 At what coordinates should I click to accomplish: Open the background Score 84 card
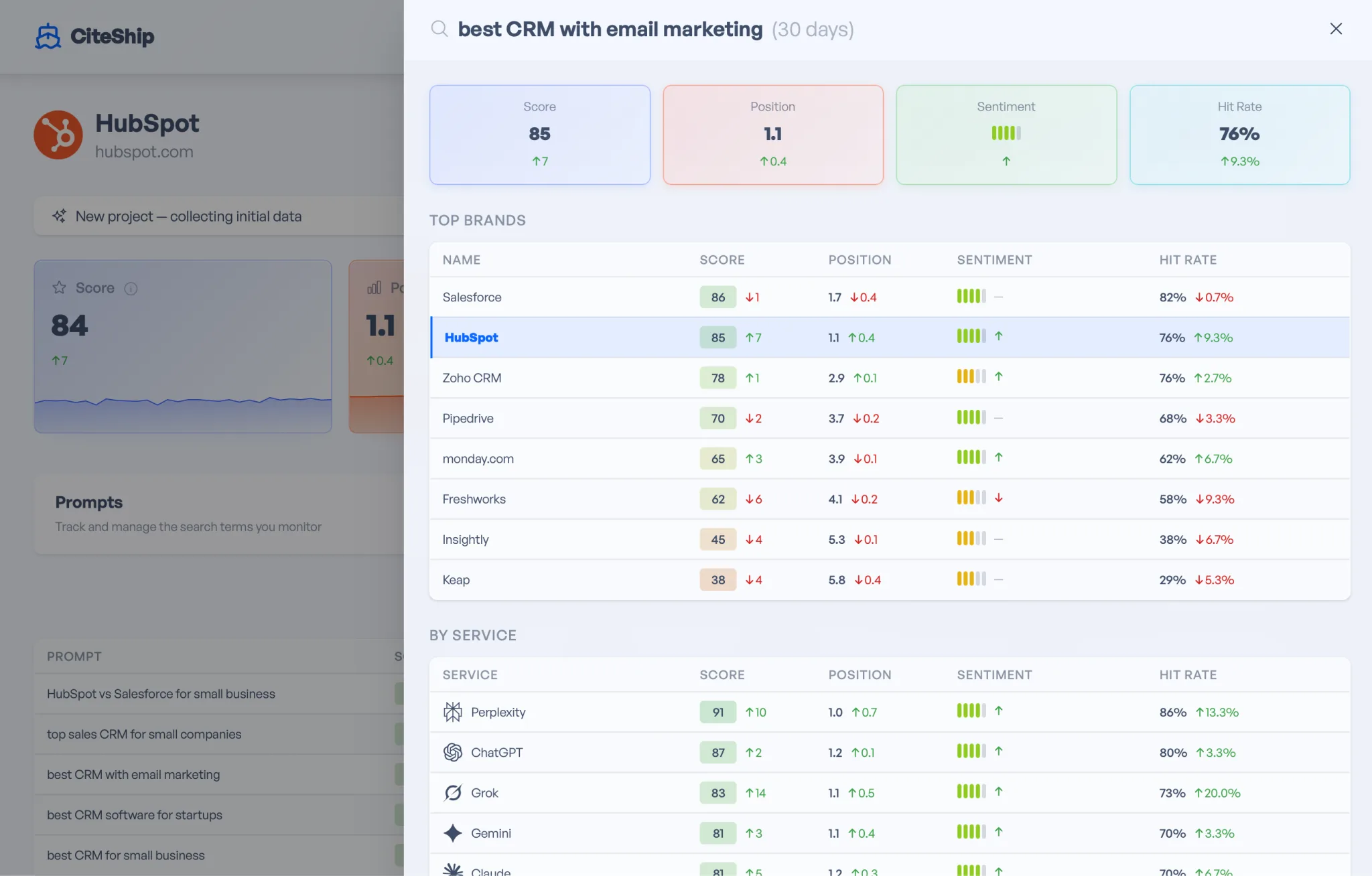pyautogui.click(x=183, y=346)
